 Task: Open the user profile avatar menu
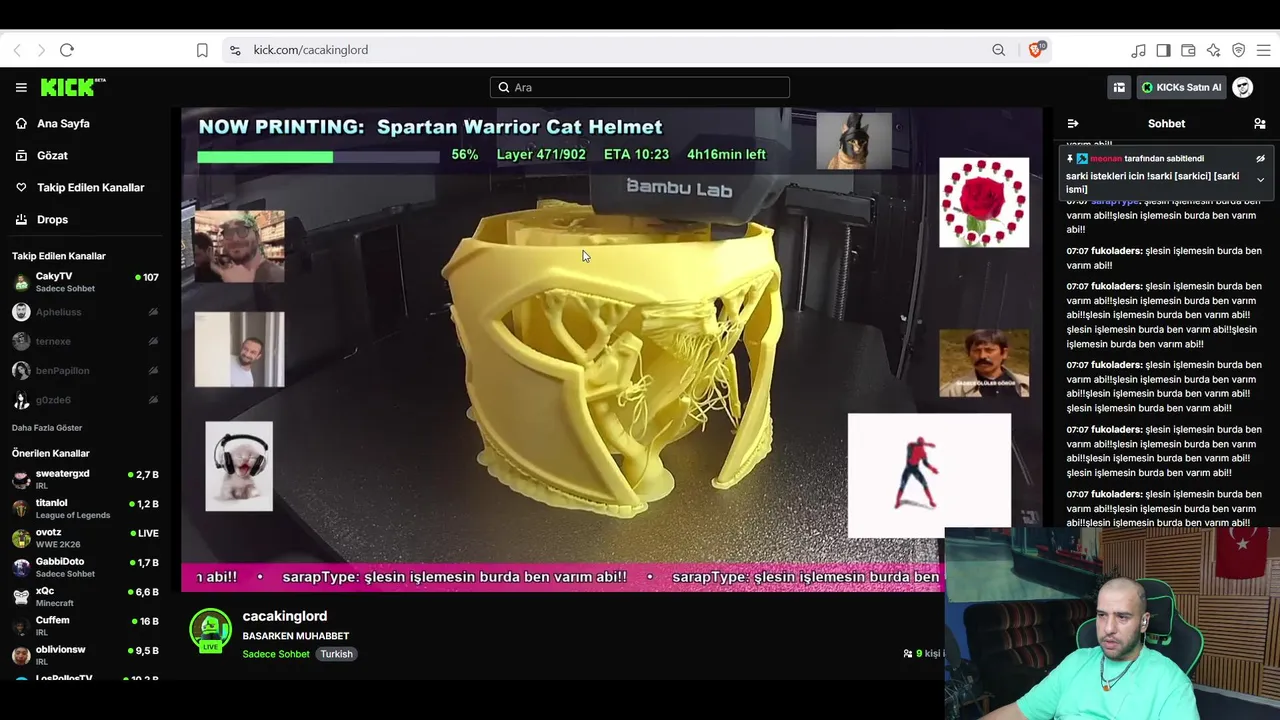pyautogui.click(x=1243, y=87)
